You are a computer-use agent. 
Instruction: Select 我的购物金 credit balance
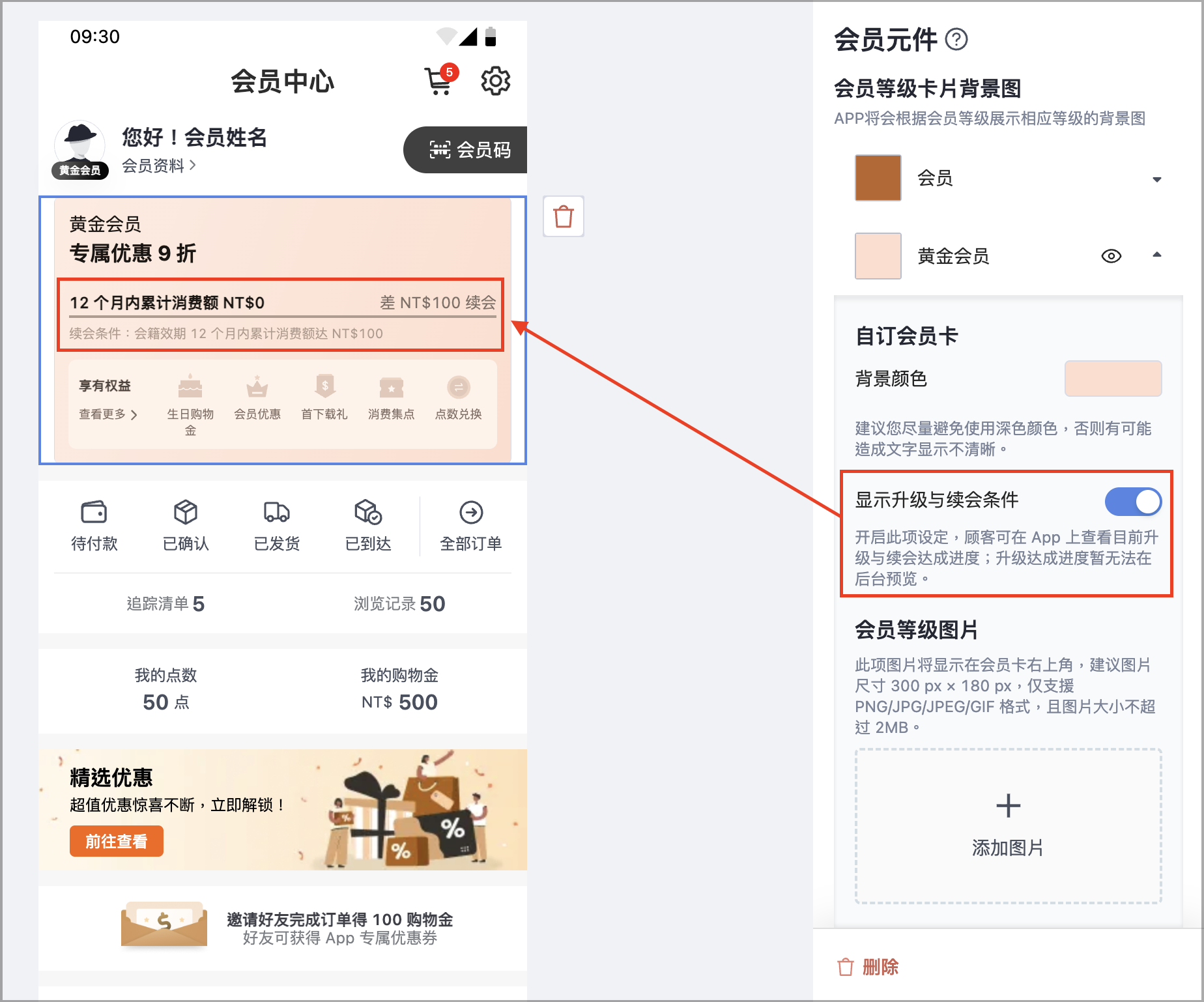click(399, 689)
